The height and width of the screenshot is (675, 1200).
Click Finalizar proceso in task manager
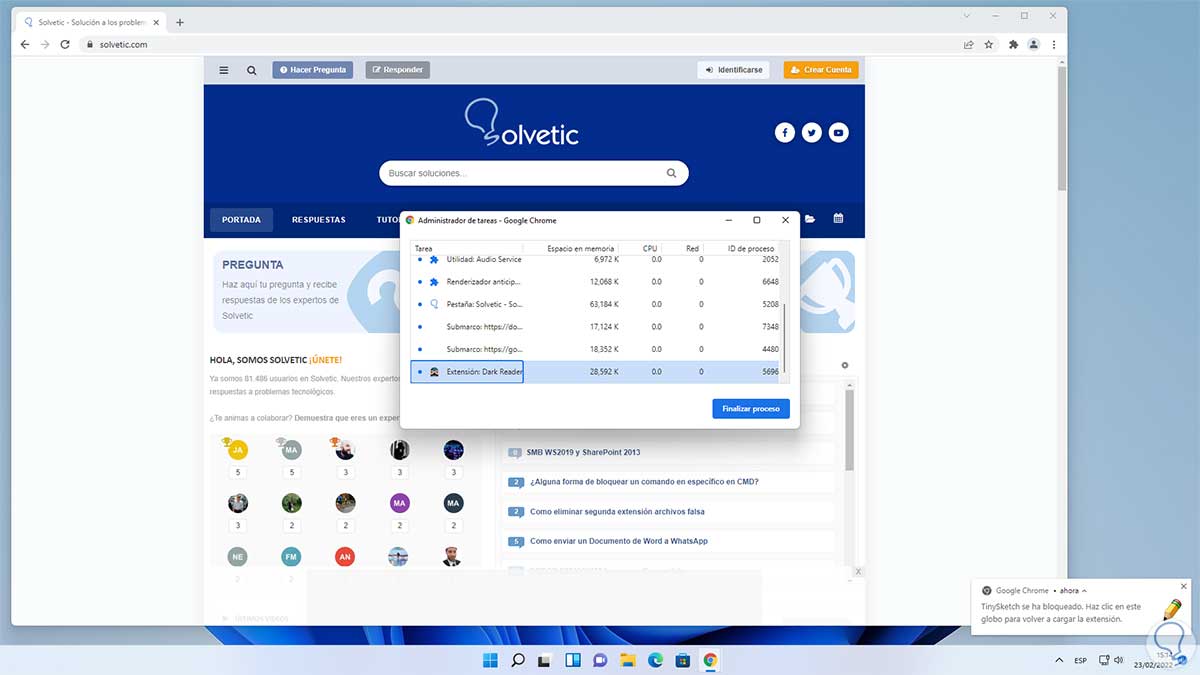tap(751, 409)
